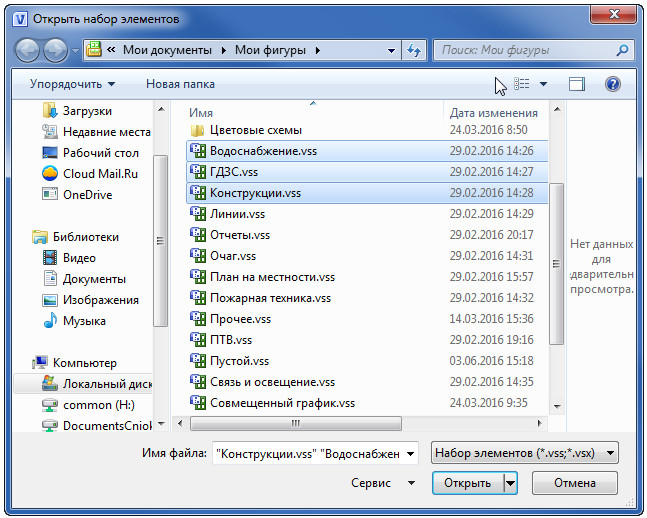Expand the address bar history dropdown
The image size is (647, 518).
(391, 51)
